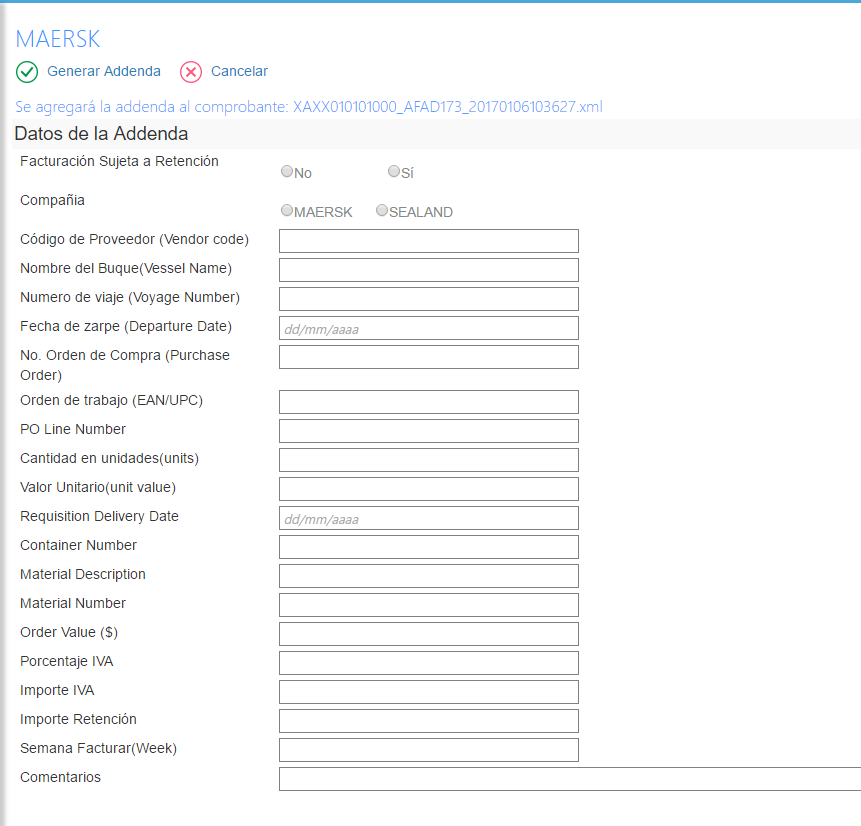
Task: Click the Compañia label
Action: click(x=52, y=200)
